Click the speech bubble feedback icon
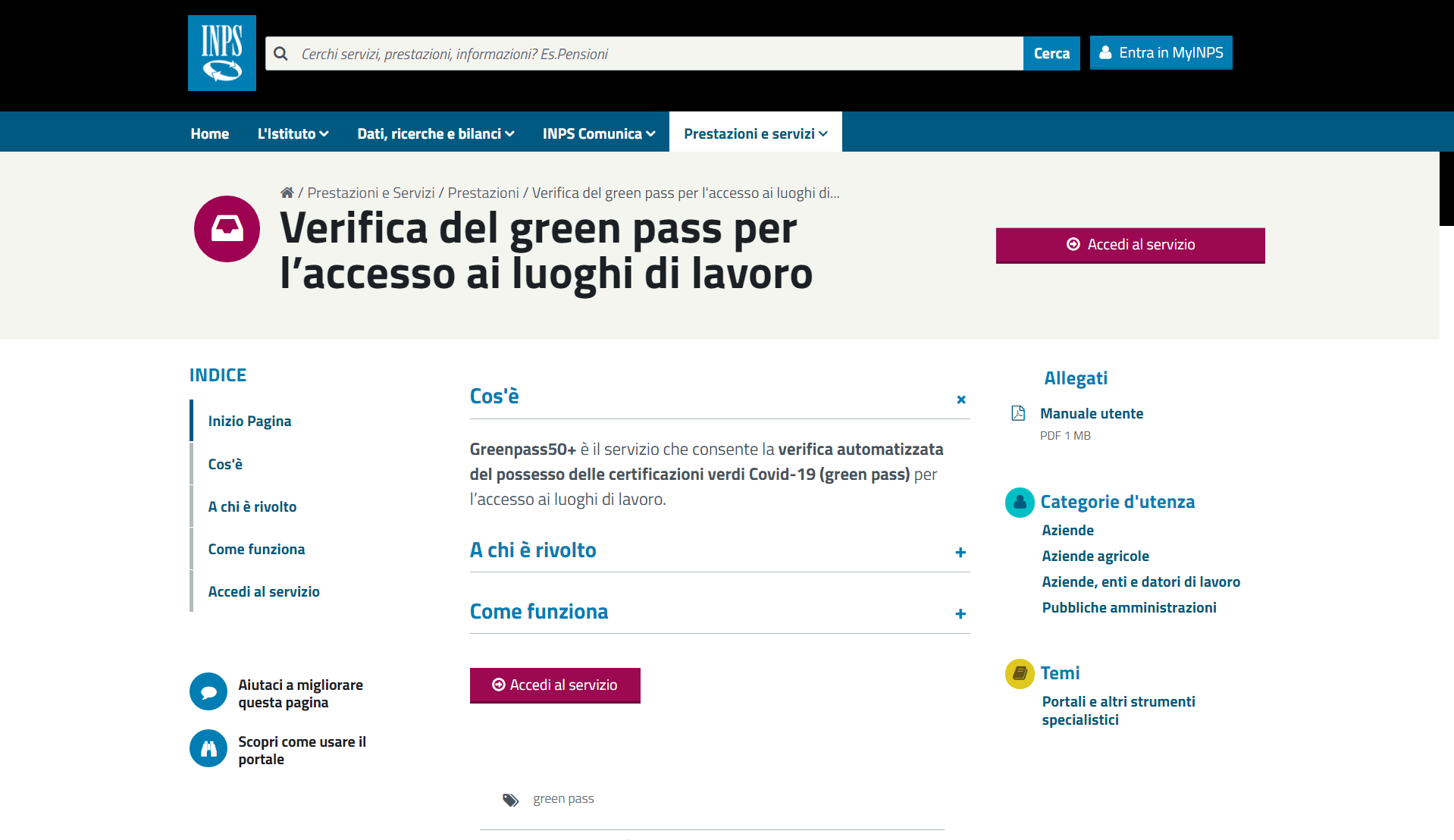1454x840 pixels. [208, 691]
